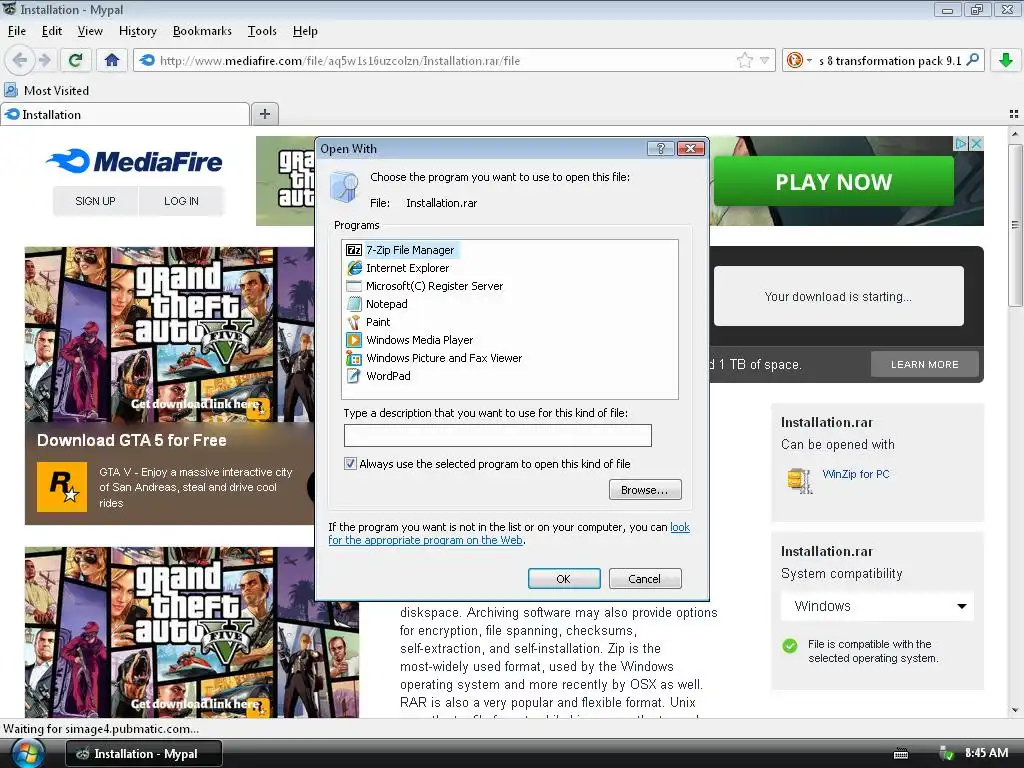Click page vertical scrollbar thumb
Viewport: 1024px width, 768px height.
point(1014,225)
